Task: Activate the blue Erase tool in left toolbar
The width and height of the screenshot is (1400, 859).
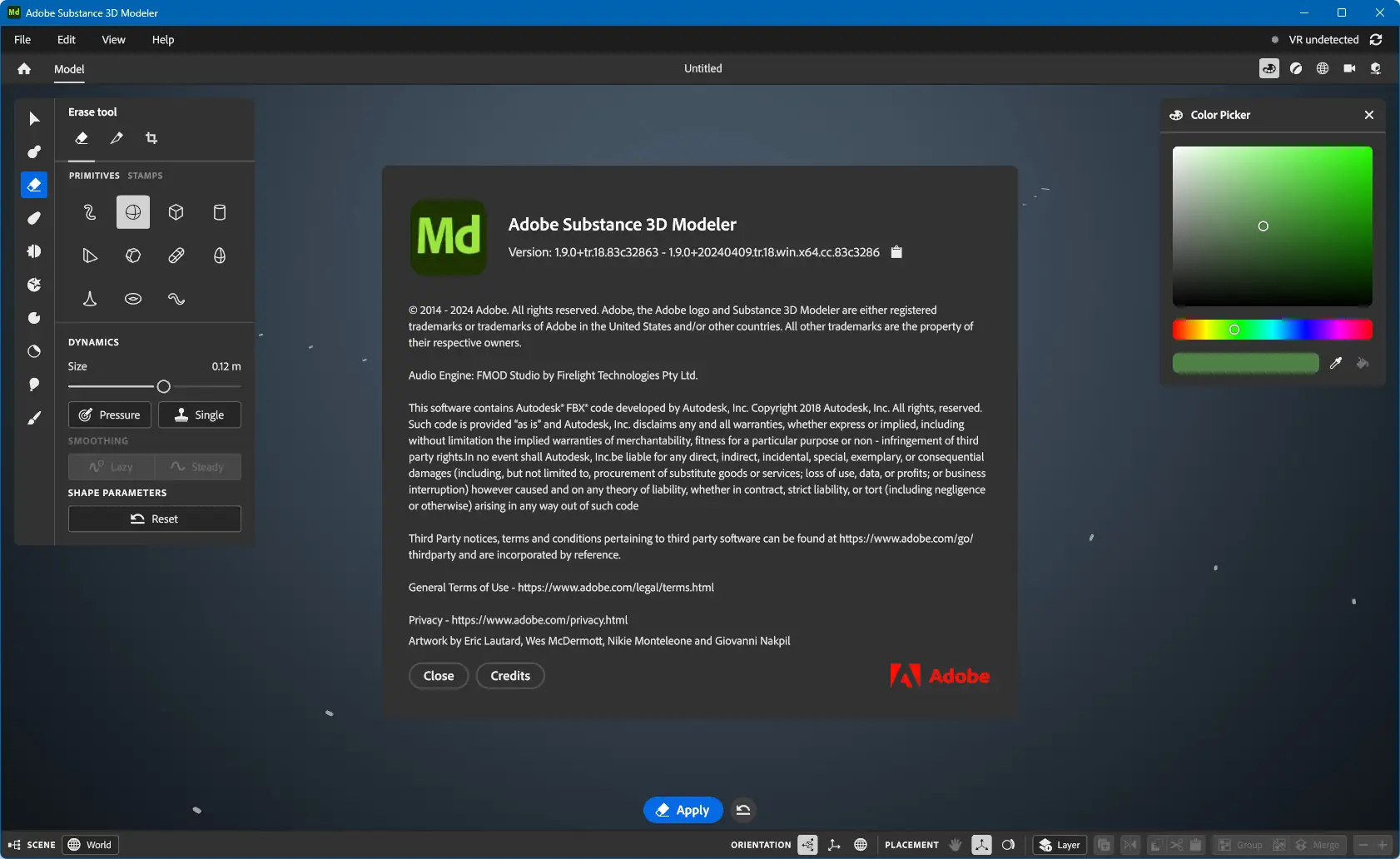Action: pos(34,185)
